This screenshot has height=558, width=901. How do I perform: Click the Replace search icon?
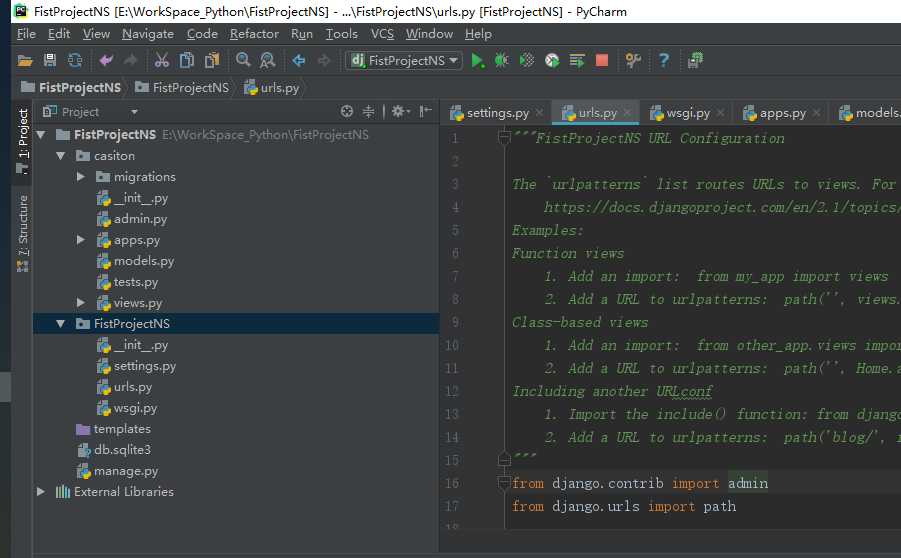[x=267, y=60]
